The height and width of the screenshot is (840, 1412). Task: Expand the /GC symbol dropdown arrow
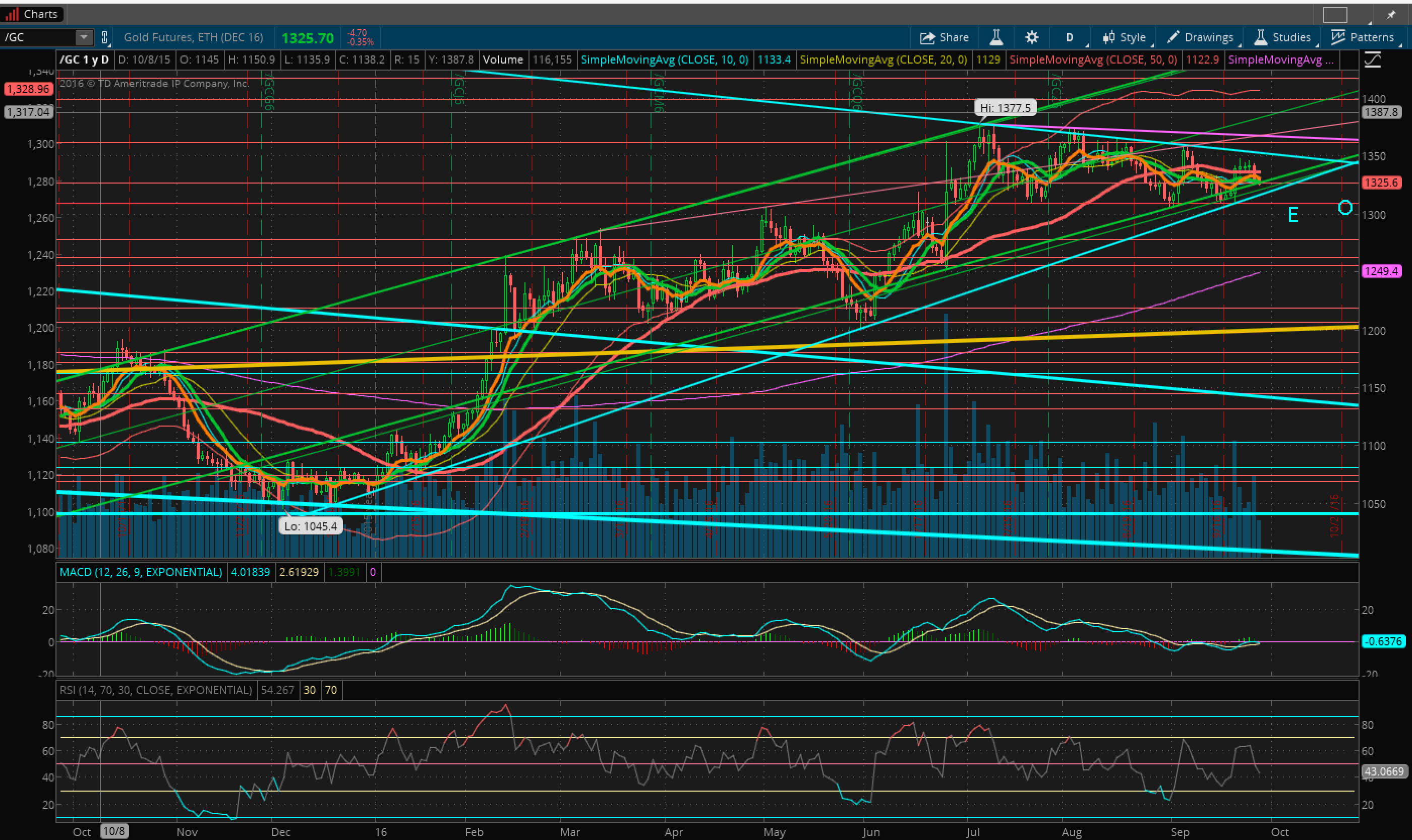click(x=83, y=38)
